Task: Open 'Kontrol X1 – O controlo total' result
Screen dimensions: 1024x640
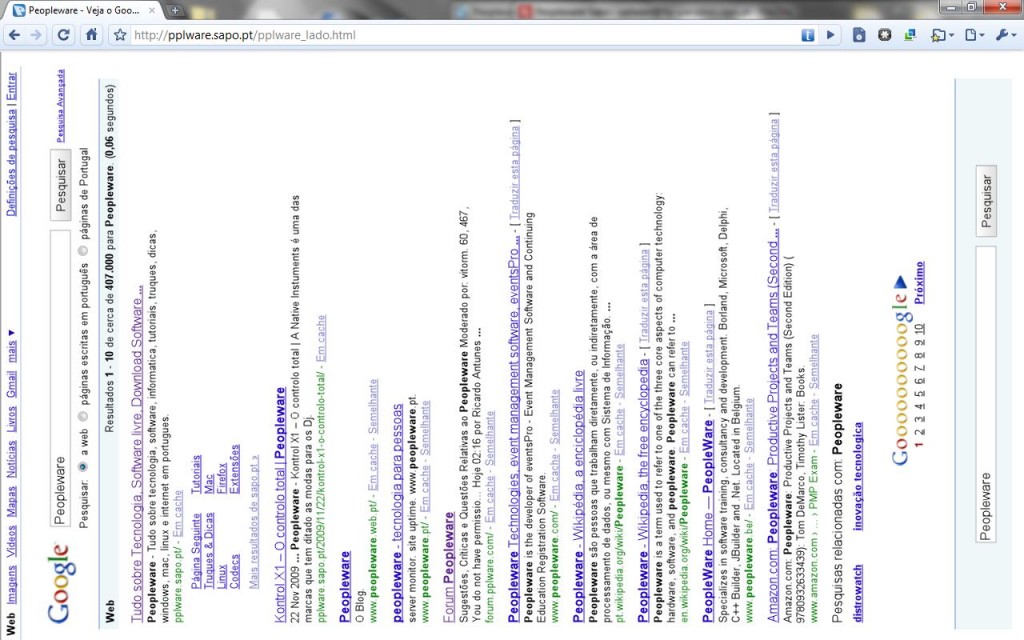Action: [x=280, y=505]
